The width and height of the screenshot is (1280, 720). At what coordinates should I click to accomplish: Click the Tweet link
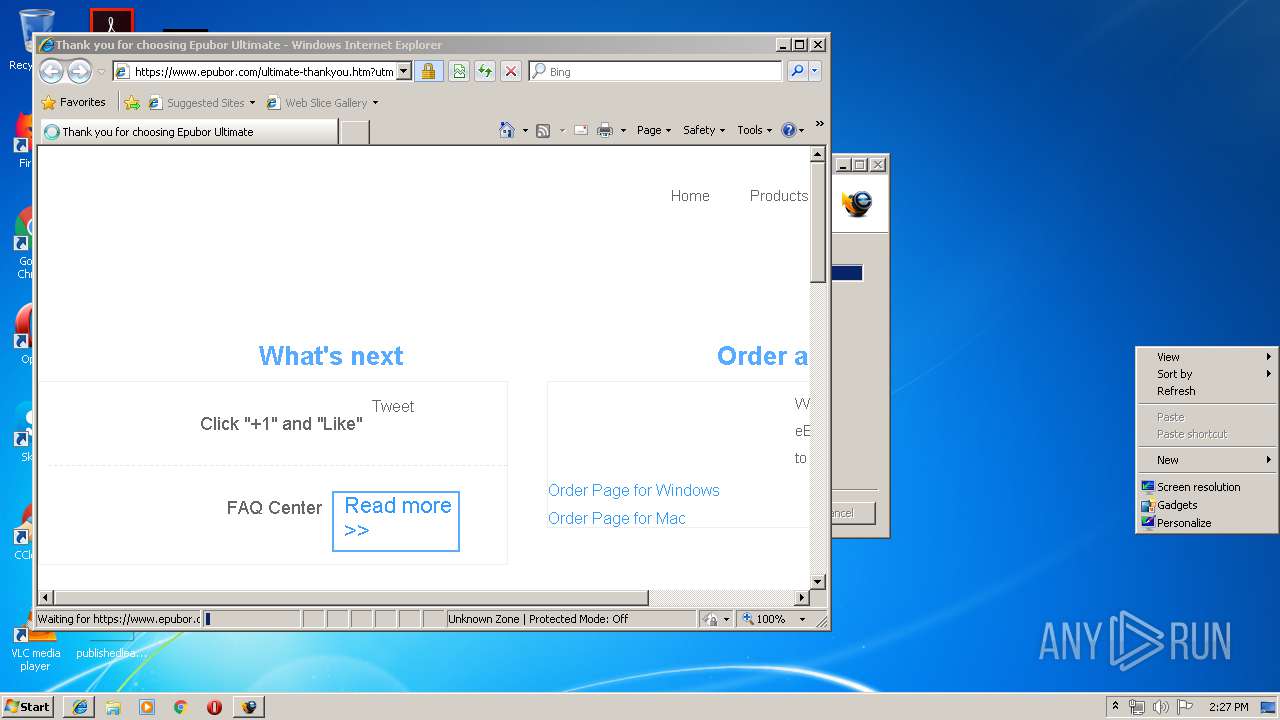click(x=393, y=406)
